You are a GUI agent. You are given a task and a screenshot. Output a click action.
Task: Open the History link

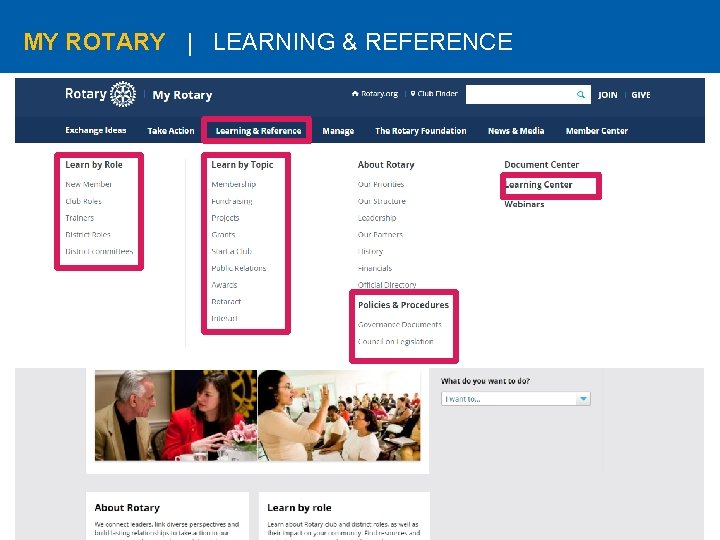[x=370, y=252]
